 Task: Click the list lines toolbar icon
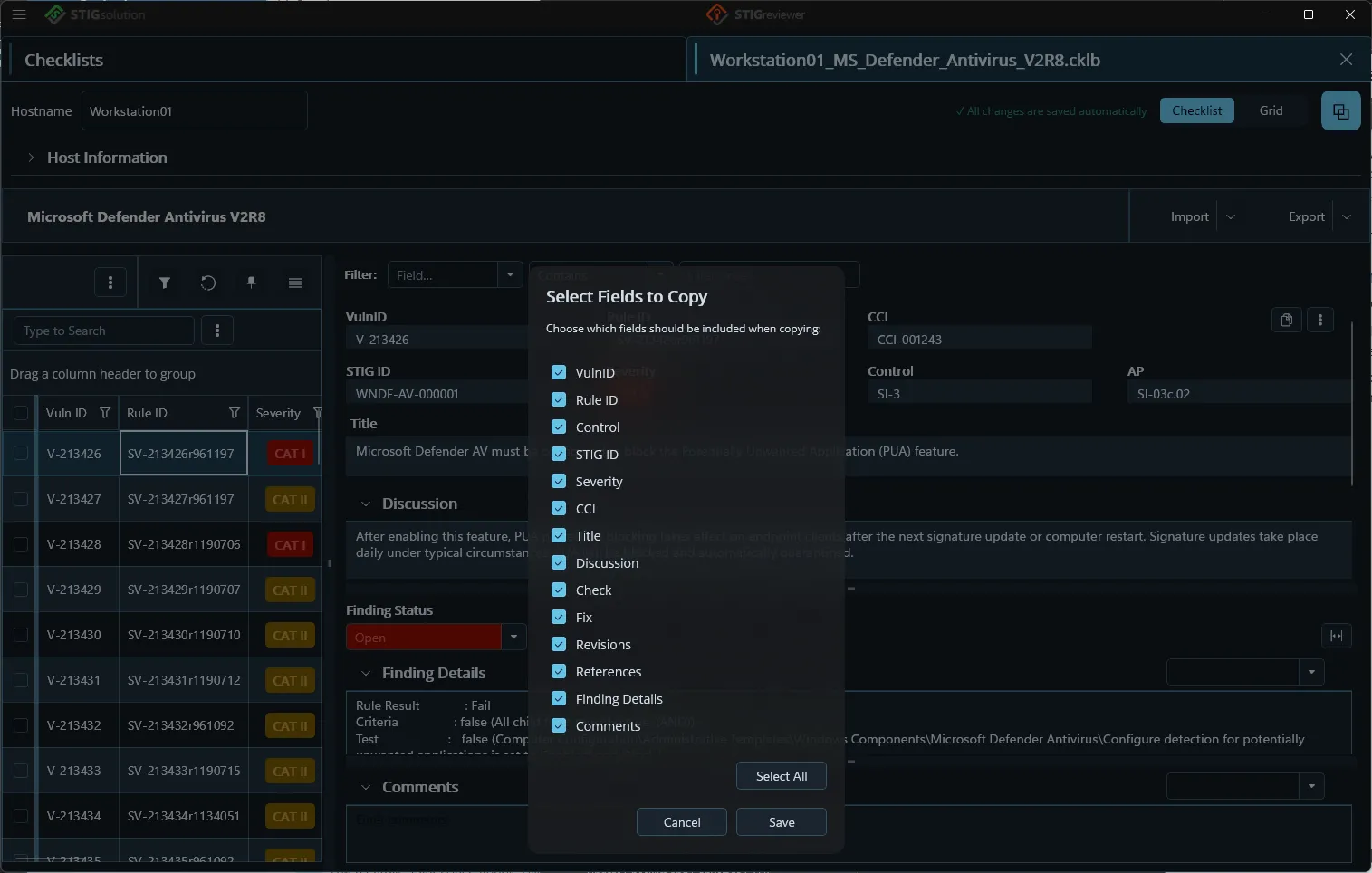[295, 283]
